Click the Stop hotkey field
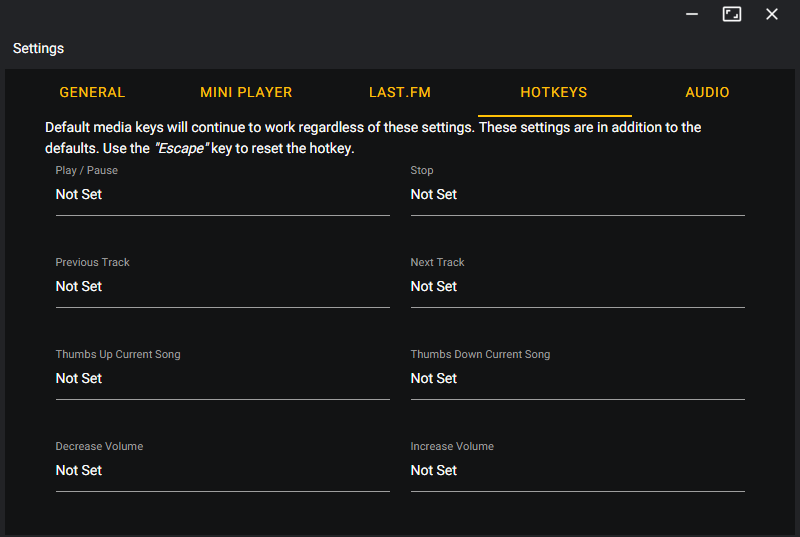The width and height of the screenshot is (800, 537). (x=577, y=195)
